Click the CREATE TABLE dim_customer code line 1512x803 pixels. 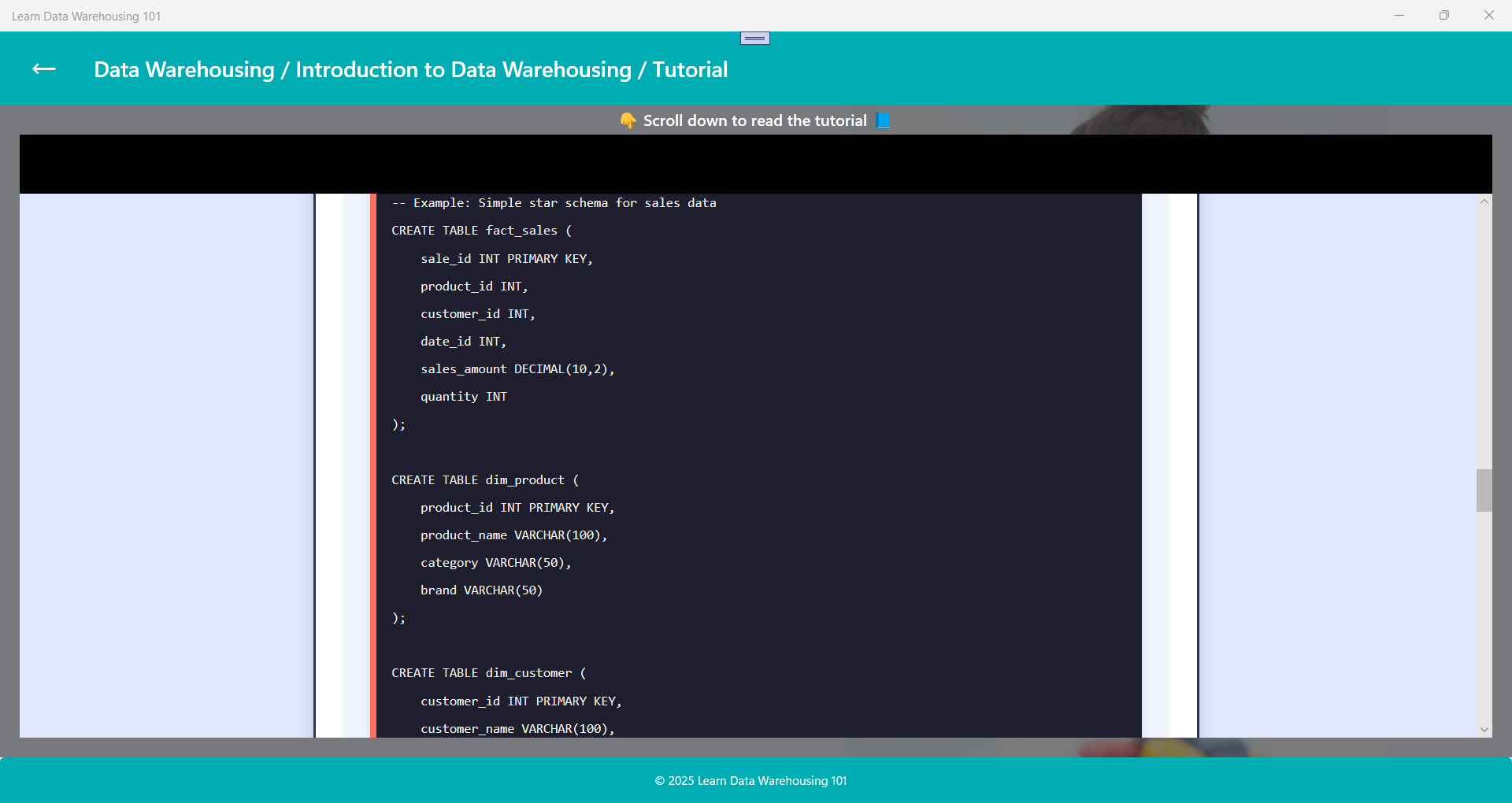tap(488, 672)
